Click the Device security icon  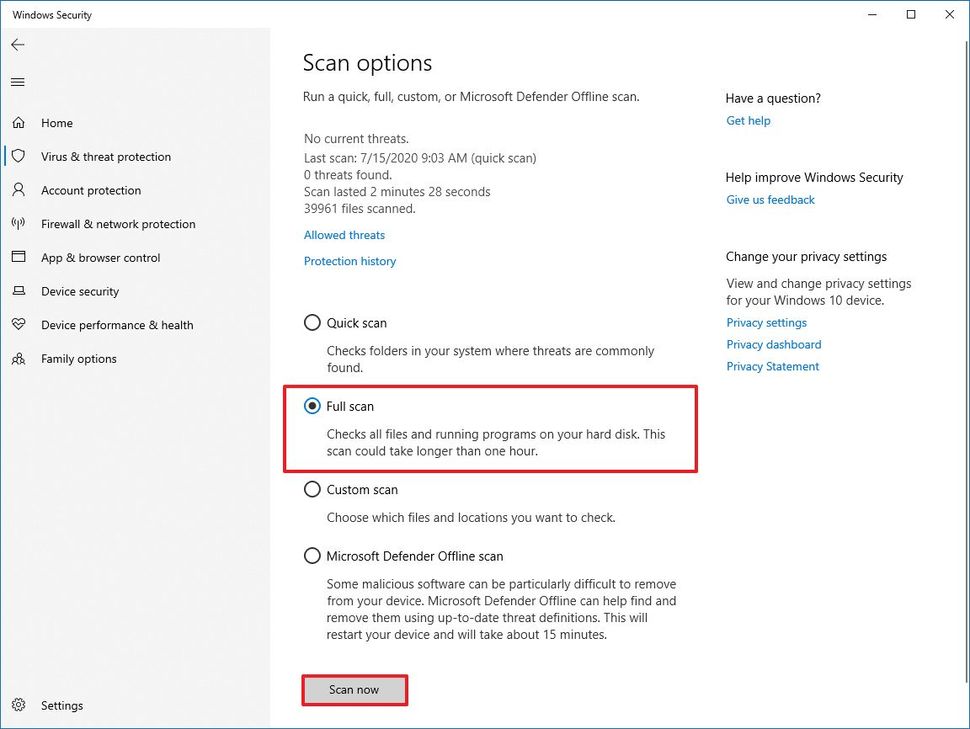(19, 291)
